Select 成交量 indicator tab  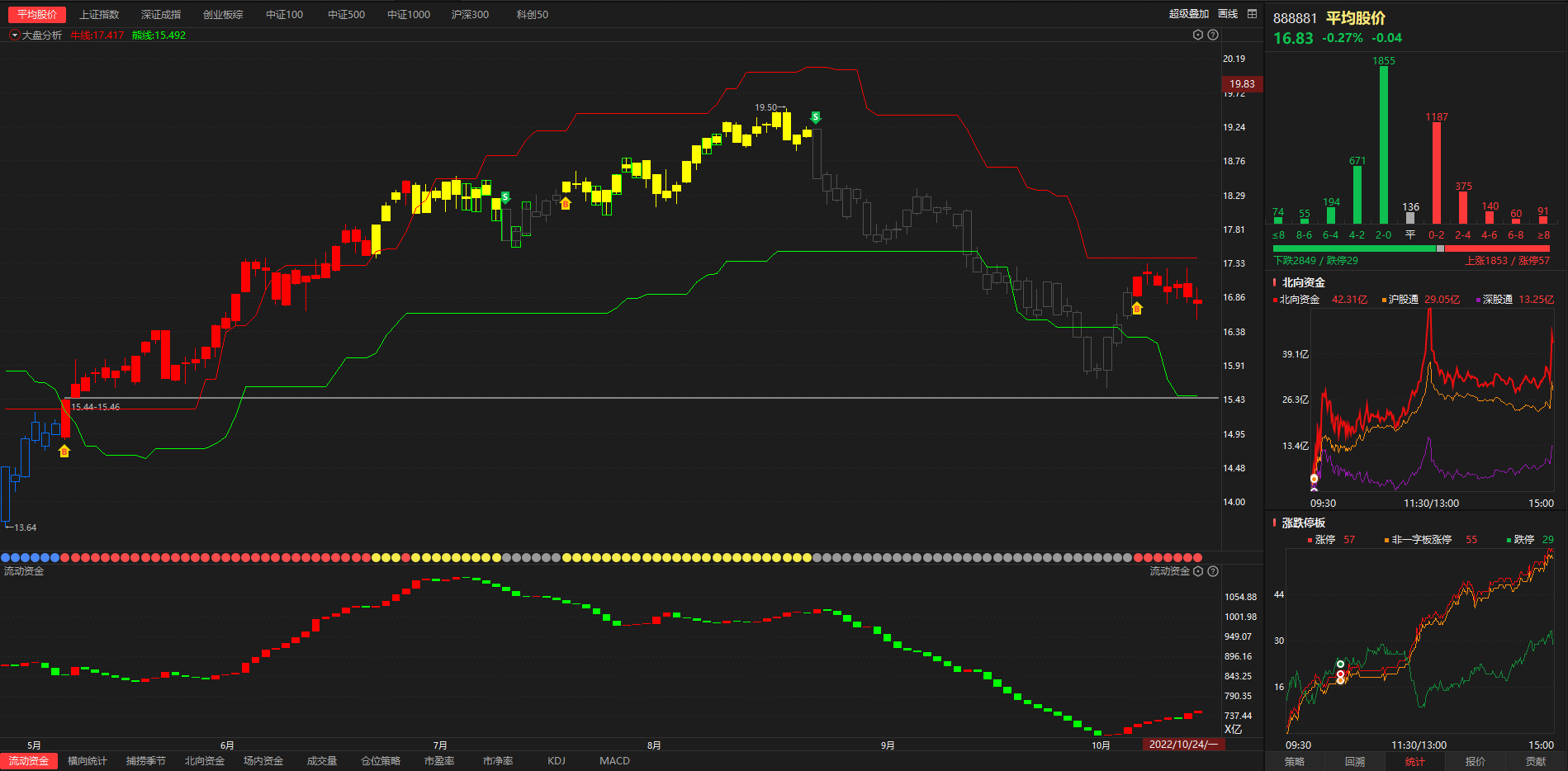pyautogui.click(x=322, y=761)
